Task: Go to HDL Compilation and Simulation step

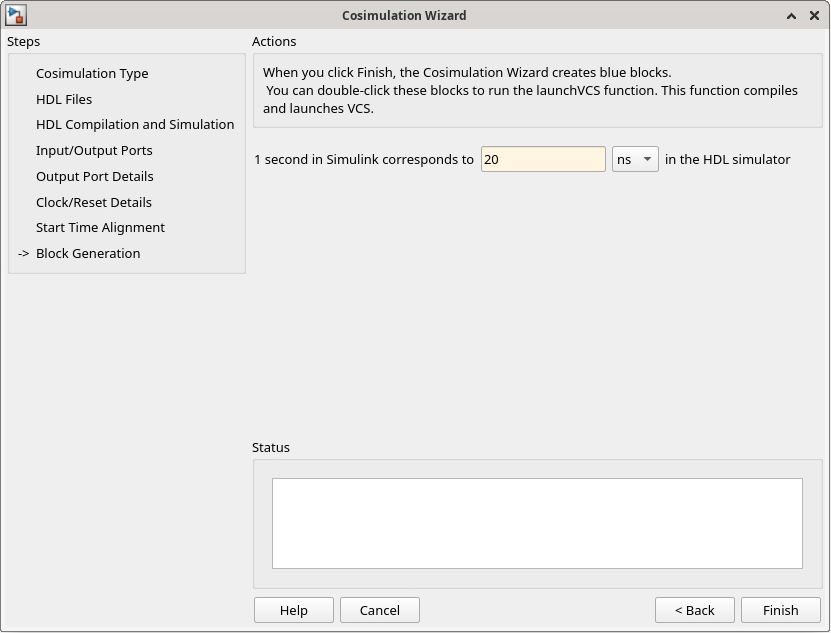Action: coord(135,125)
